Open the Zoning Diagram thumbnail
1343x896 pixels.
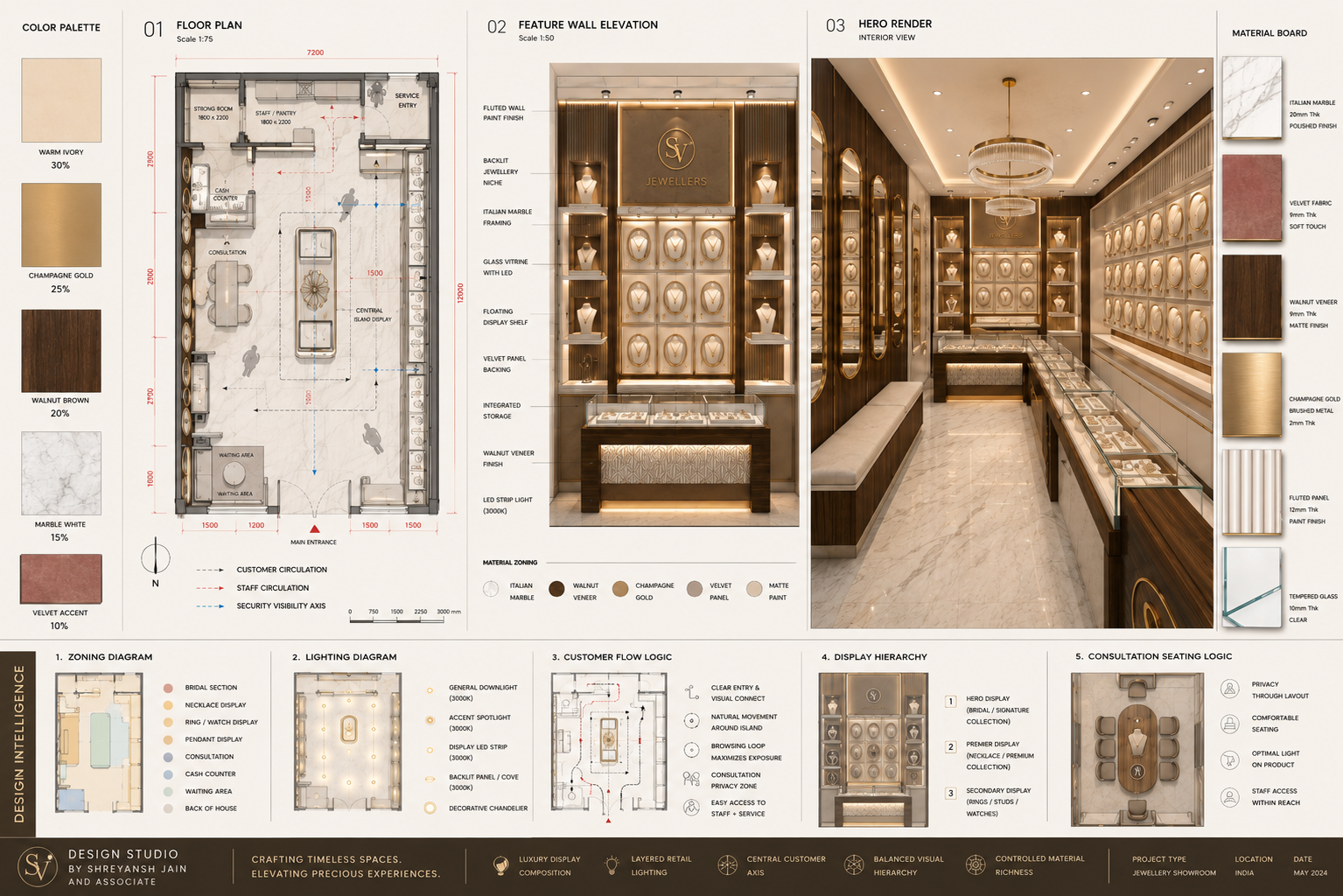(x=99, y=742)
